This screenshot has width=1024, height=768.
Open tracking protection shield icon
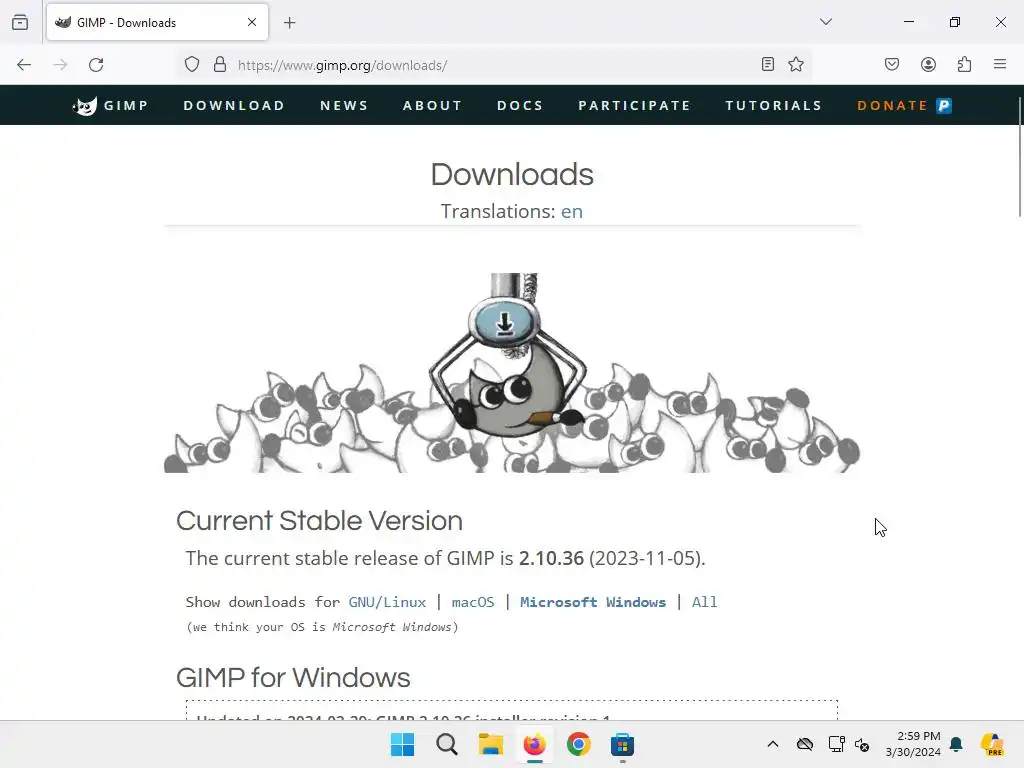click(191, 65)
